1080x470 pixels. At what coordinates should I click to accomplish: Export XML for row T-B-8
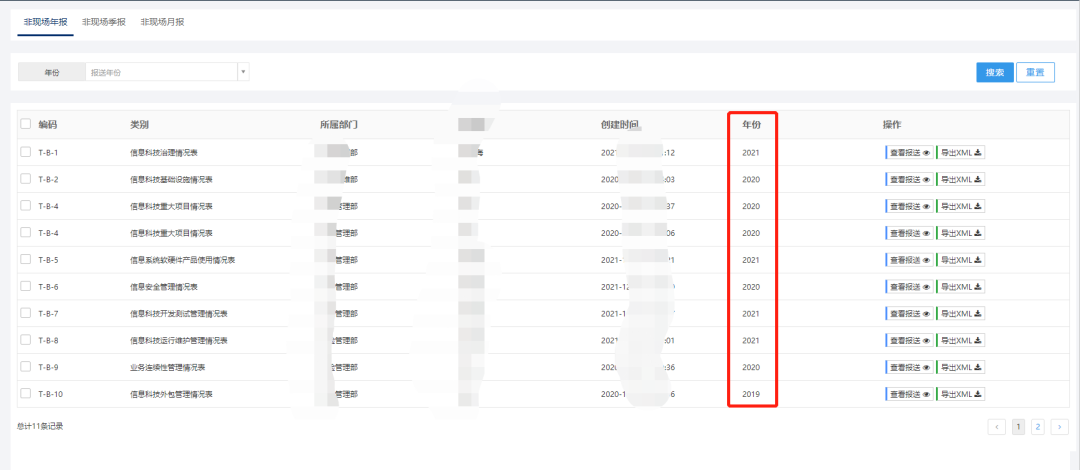click(x=961, y=340)
